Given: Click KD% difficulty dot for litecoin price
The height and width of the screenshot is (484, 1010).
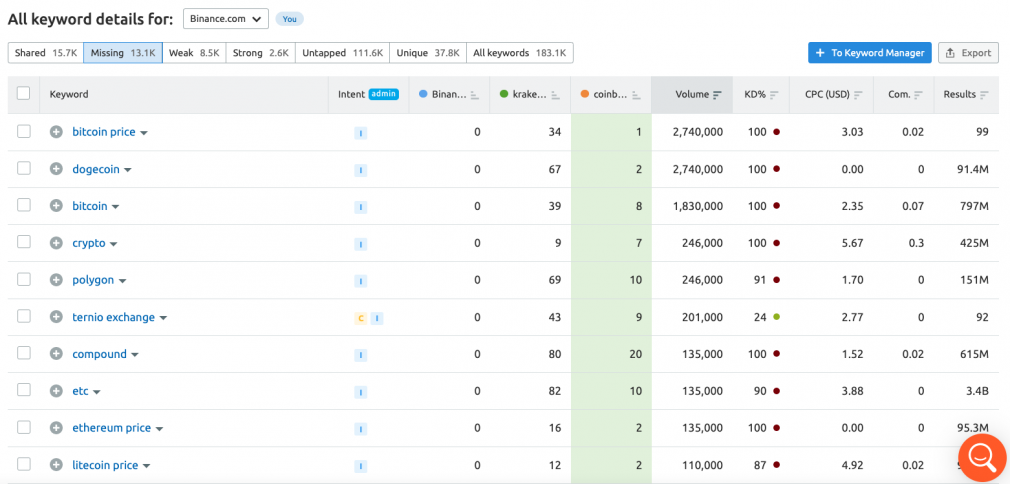Looking at the screenshot, I should click(777, 465).
